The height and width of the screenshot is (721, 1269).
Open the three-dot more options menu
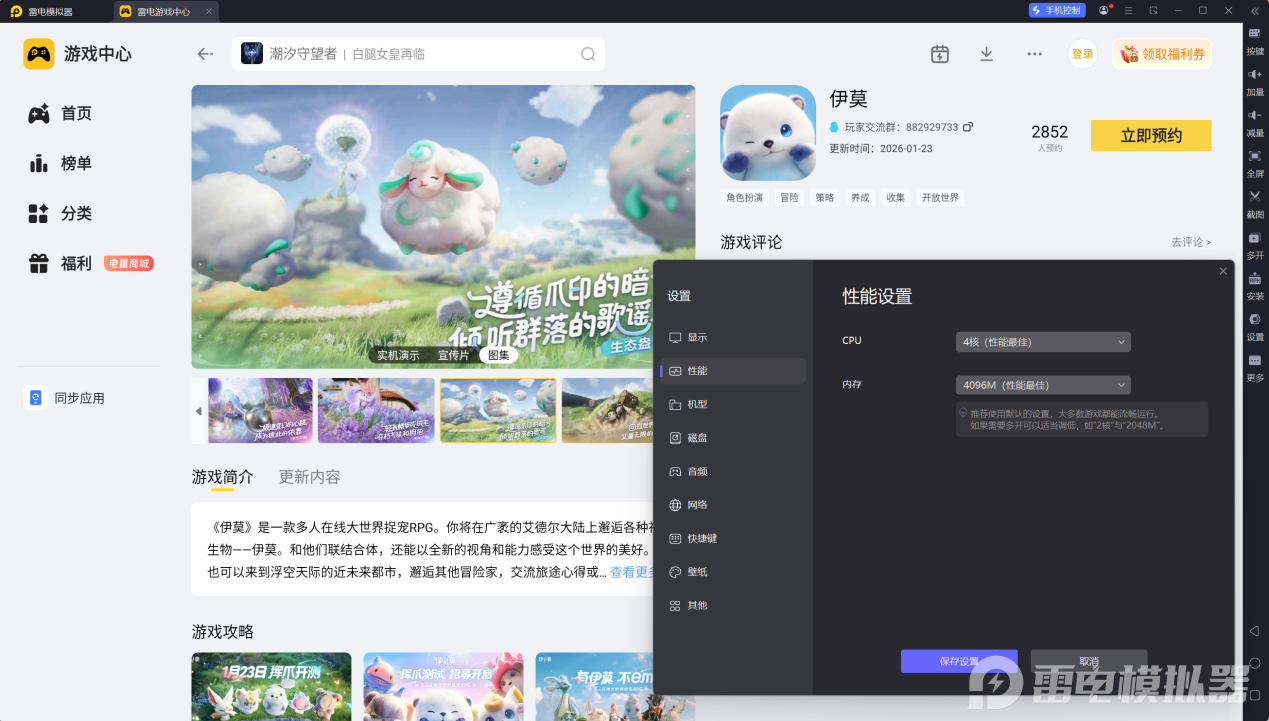pyautogui.click(x=1035, y=54)
